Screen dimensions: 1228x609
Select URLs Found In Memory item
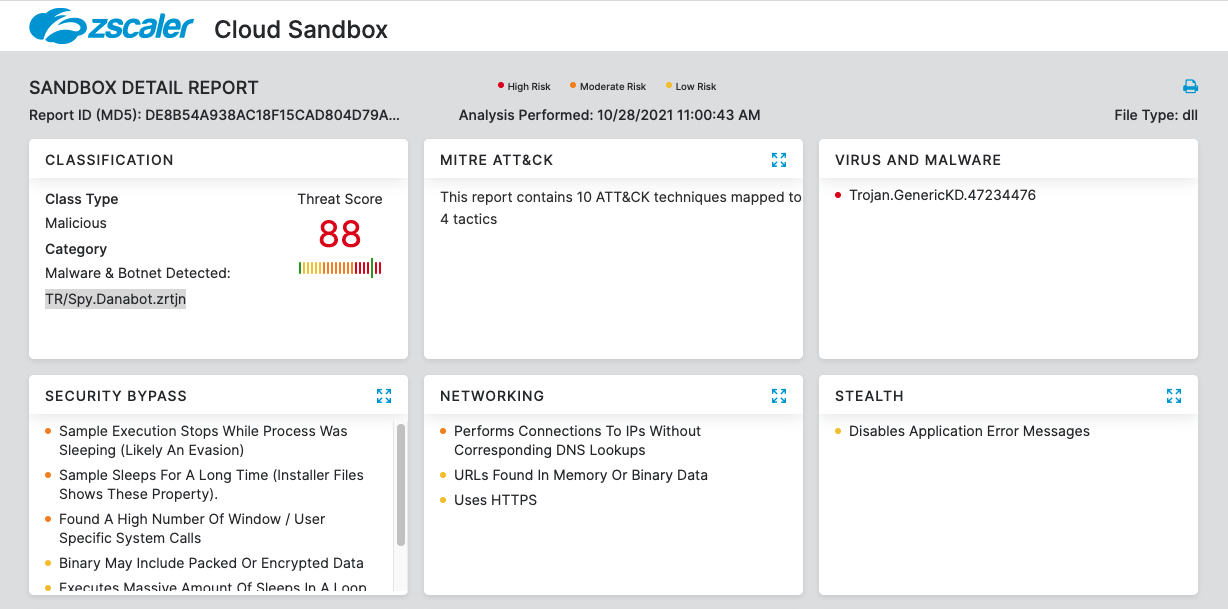click(580, 475)
